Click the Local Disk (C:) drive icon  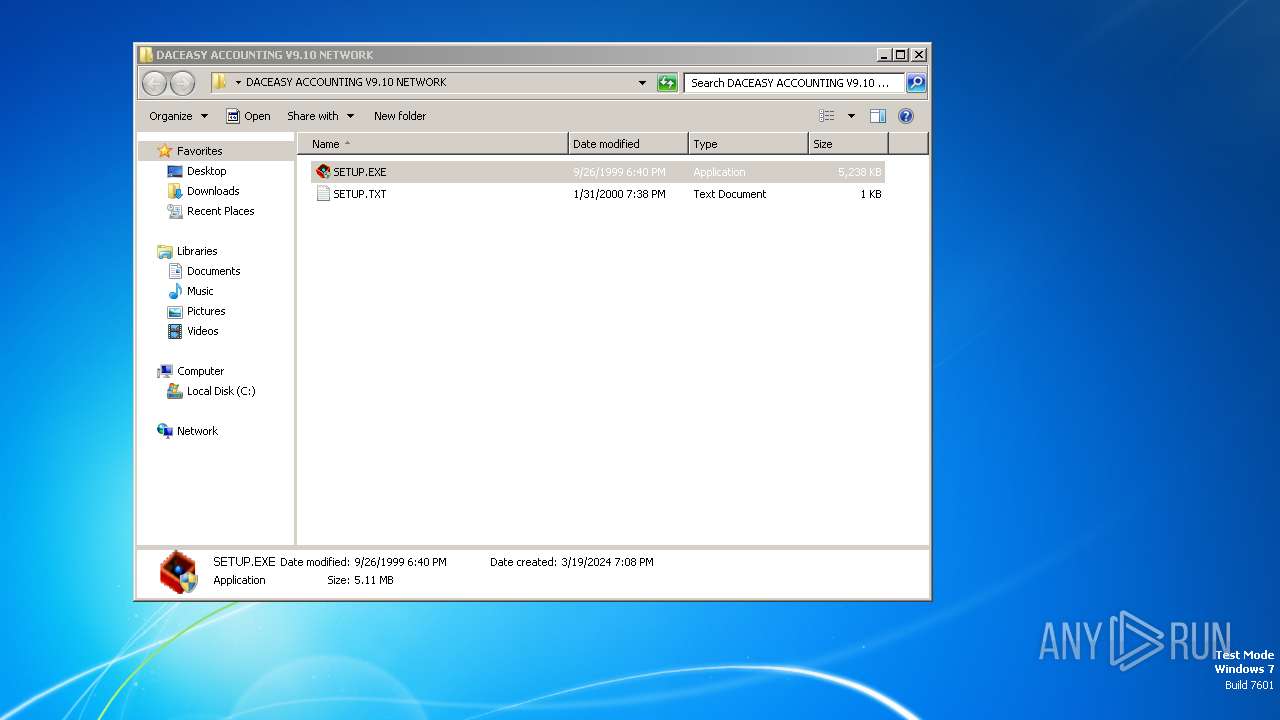pyautogui.click(x=175, y=391)
